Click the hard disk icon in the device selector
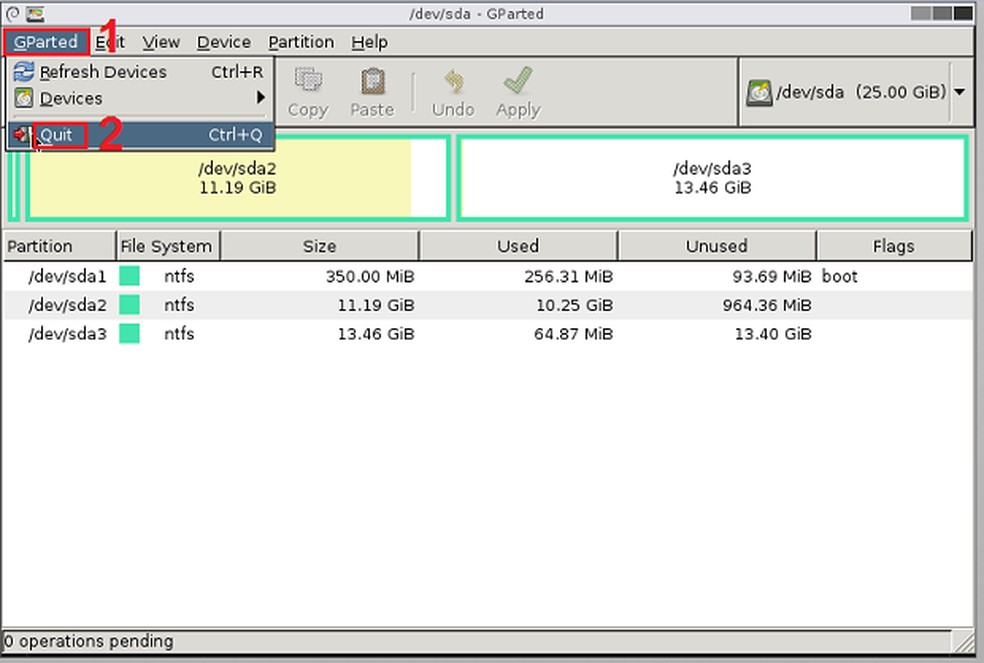Viewport: 984px width, 663px height. [759, 93]
